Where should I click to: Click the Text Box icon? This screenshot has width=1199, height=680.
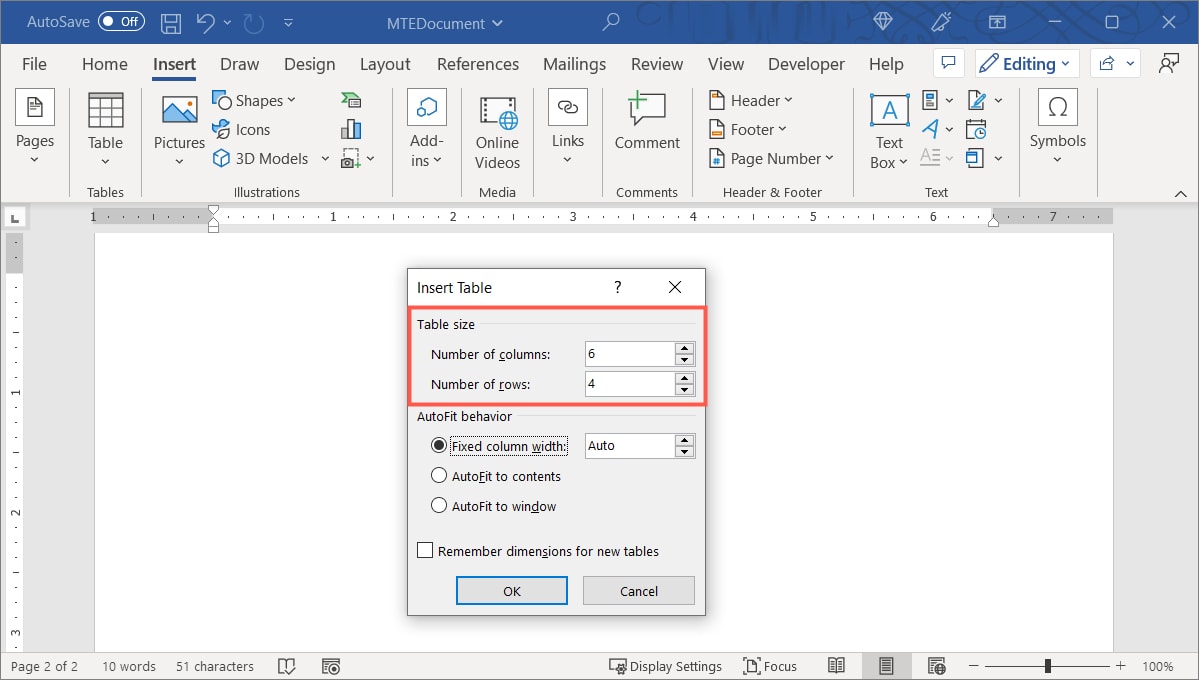point(889,112)
